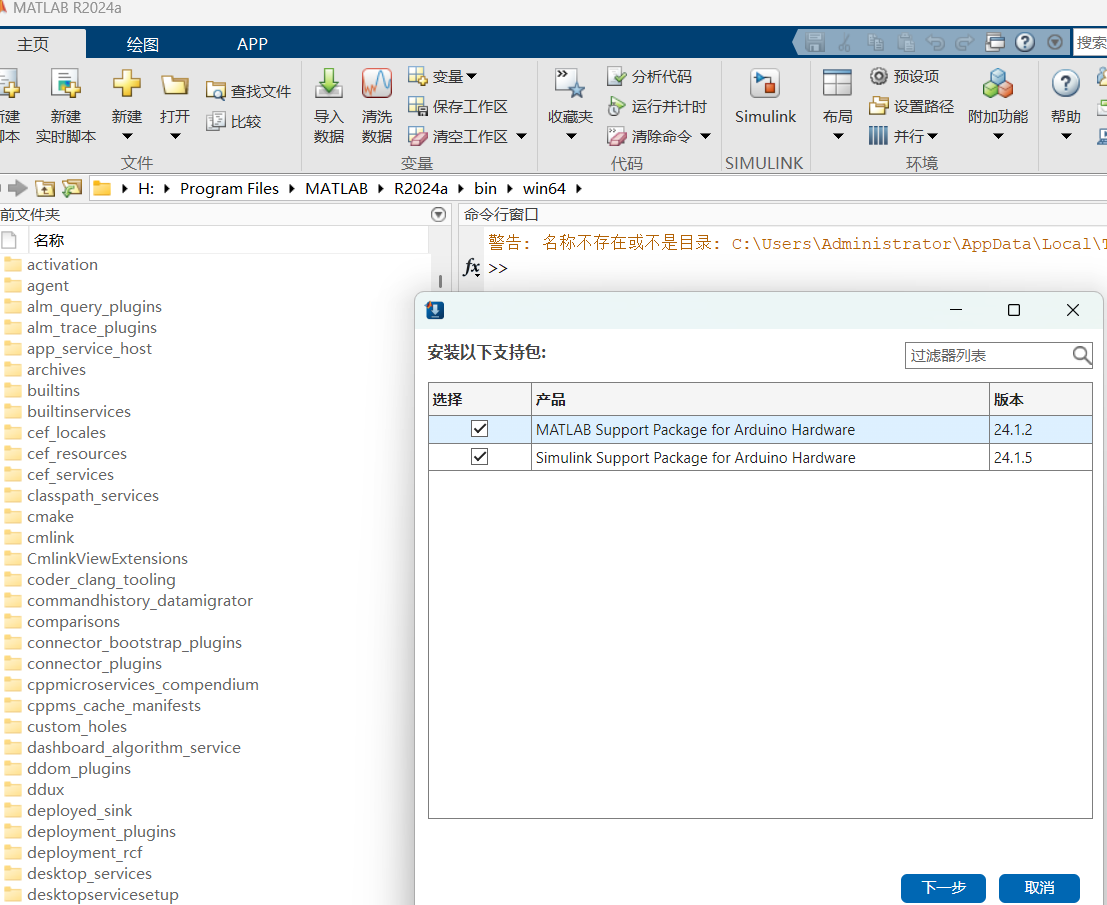Click the Add-Ons (附加功能) cubes icon
This screenshot has width=1107, height=905.
997,84
